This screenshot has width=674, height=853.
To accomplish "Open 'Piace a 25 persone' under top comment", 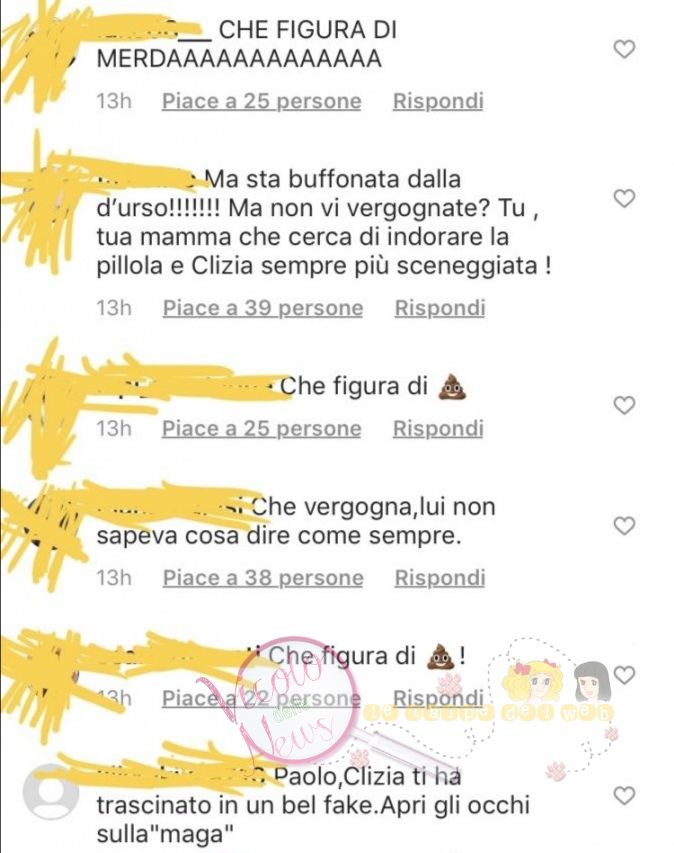I will [x=262, y=101].
